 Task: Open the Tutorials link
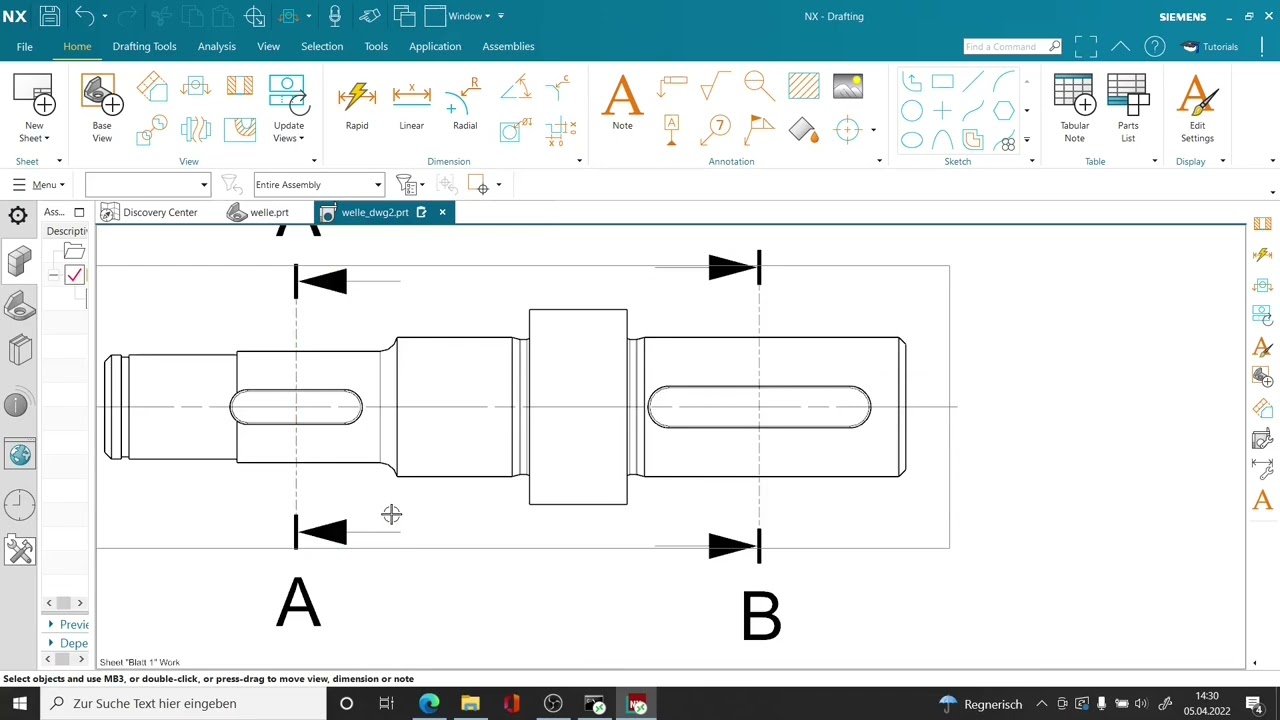1211,47
